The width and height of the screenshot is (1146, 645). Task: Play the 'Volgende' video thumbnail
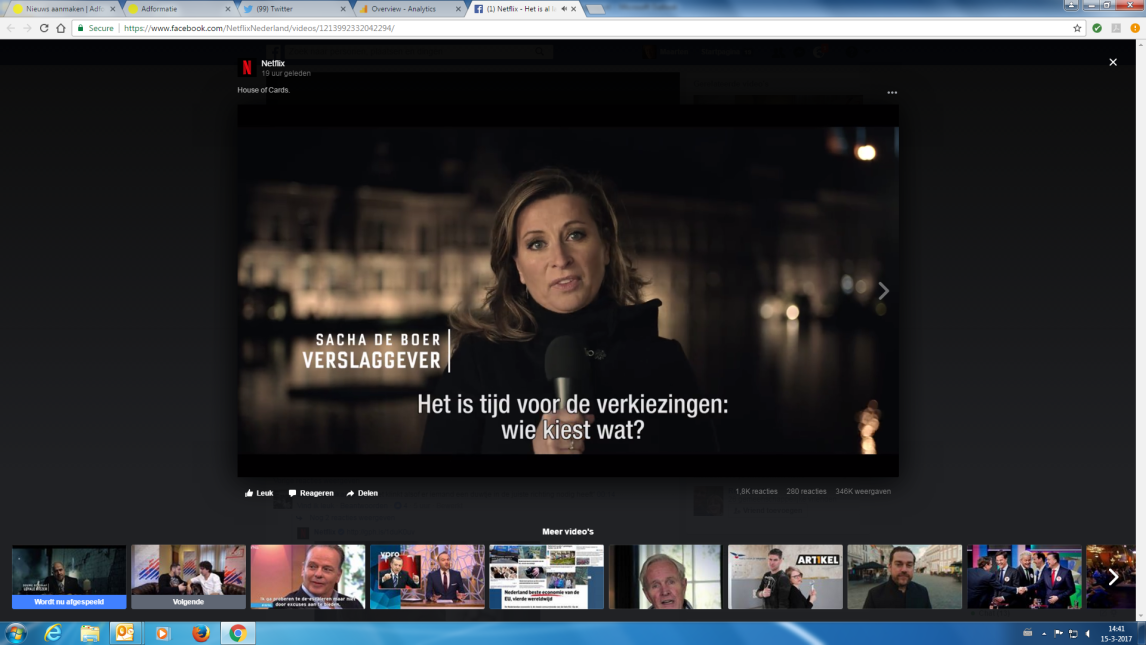(188, 576)
